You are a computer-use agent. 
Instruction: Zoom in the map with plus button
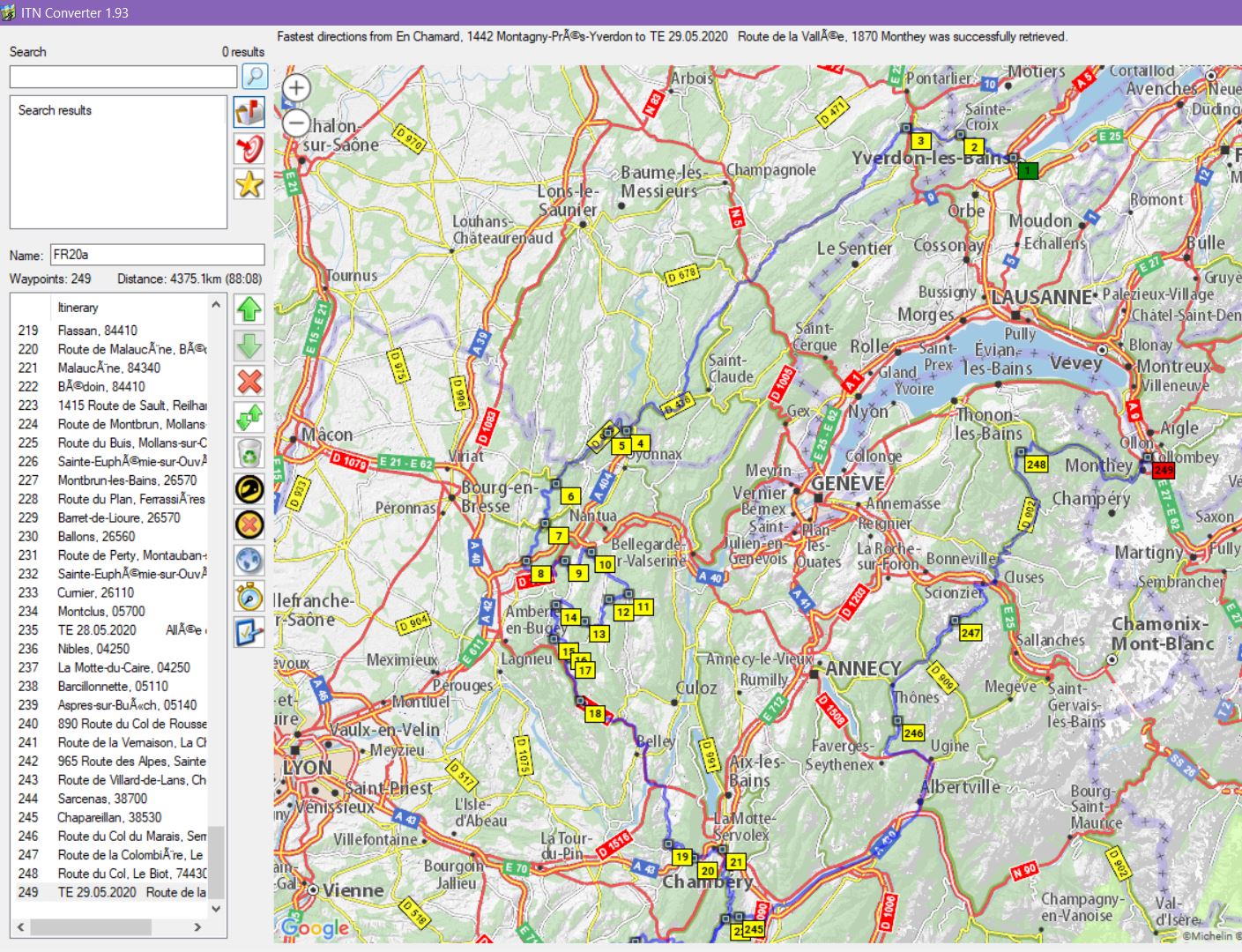(296, 88)
